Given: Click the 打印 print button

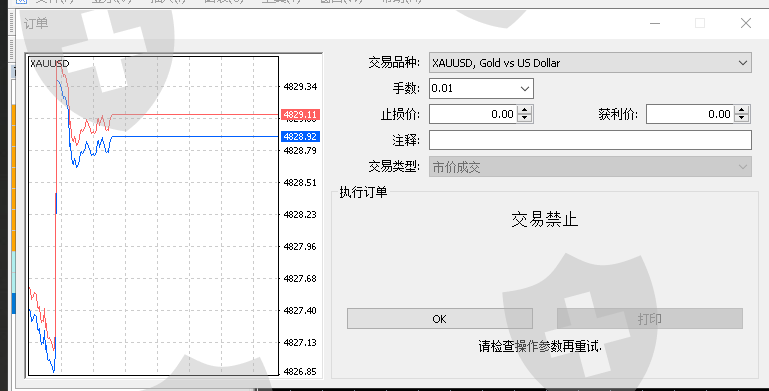Looking at the screenshot, I should pos(649,319).
